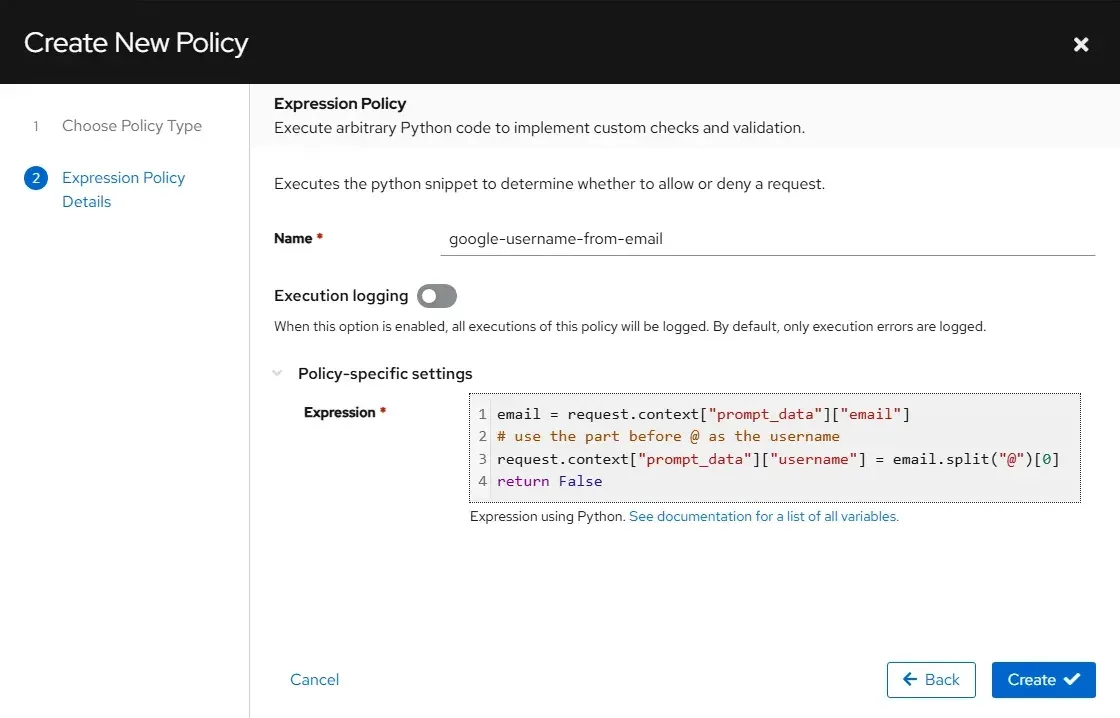Click the Create button

point(1043,679)
